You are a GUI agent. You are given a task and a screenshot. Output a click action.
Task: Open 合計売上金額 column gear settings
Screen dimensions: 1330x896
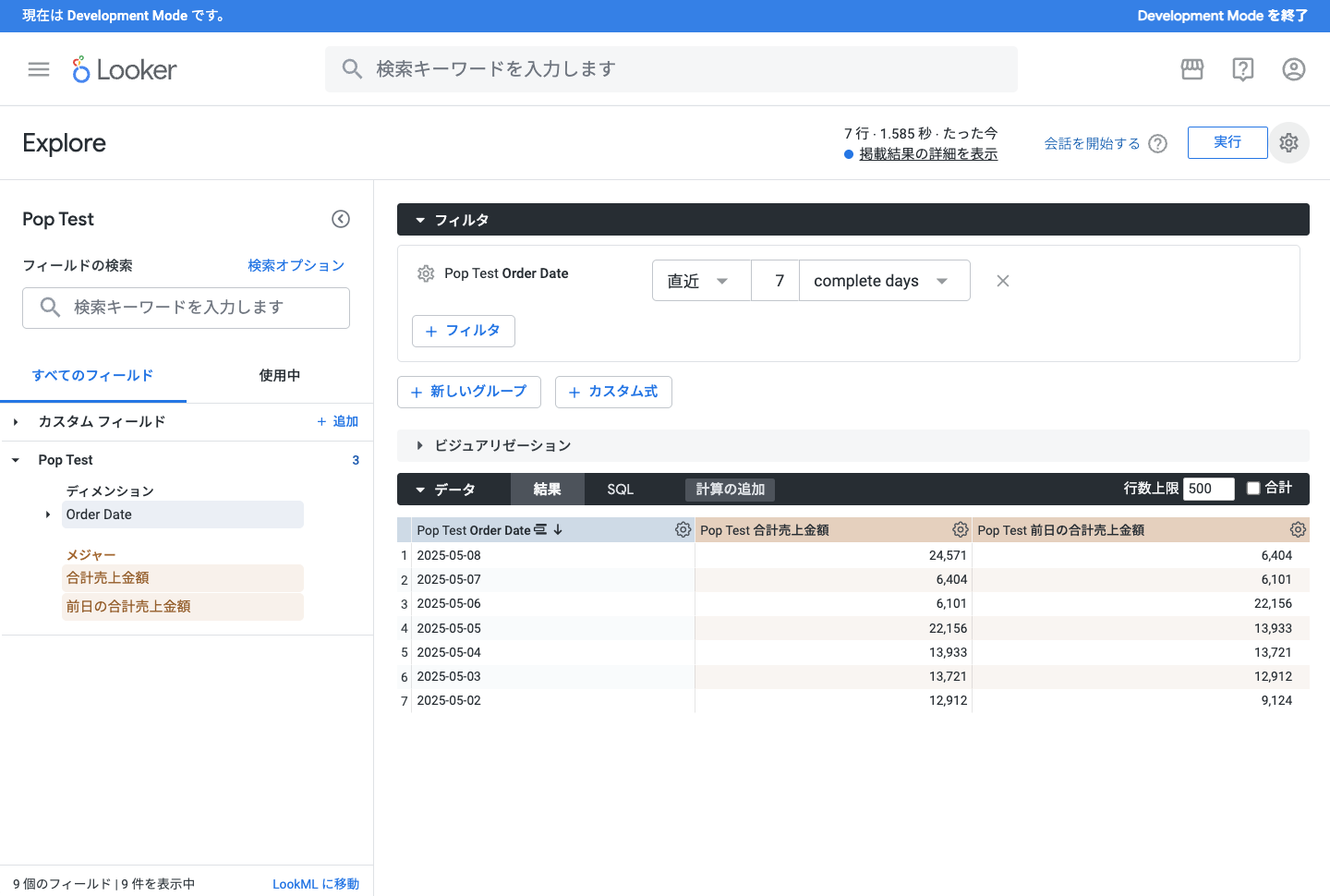click(961, 530)
